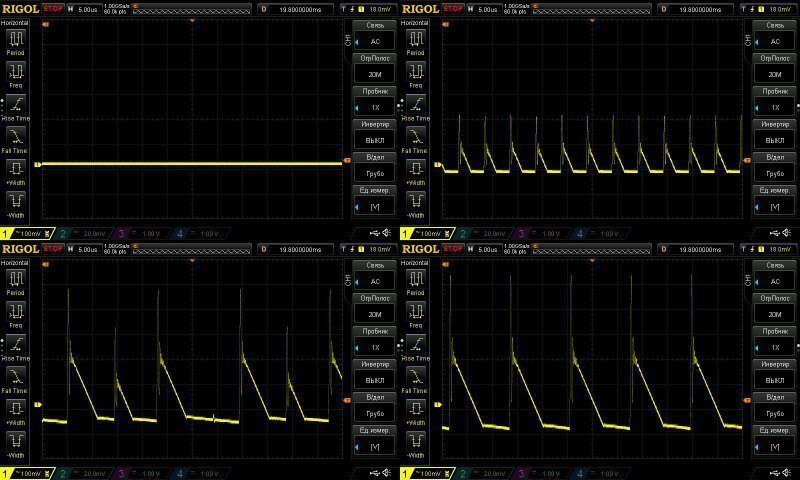This screenshot has height=480, width=800.
Task: Open Ед.измер [V] unit selector, top-left capture
Action: 375,201
